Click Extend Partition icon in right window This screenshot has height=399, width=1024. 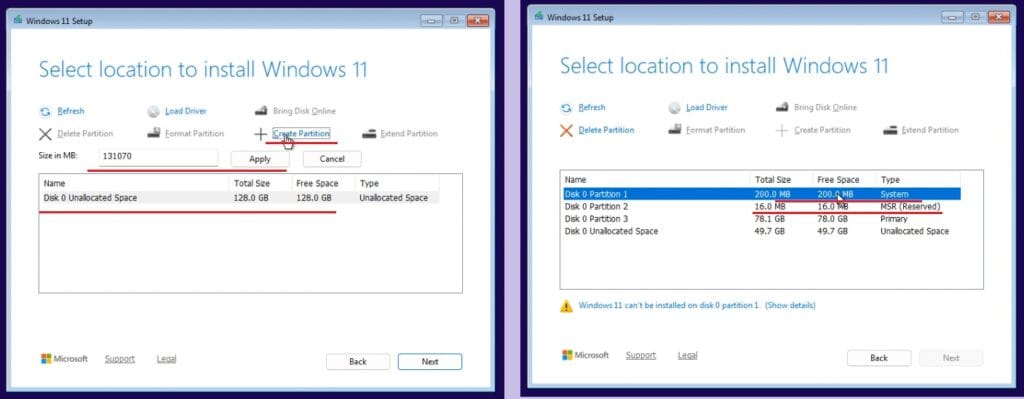click(890, 130)
